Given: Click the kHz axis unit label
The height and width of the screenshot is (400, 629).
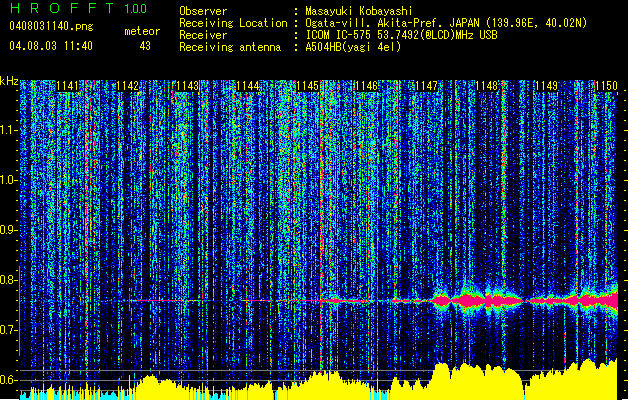Looking at the screenshot, I should pyautogui.click(x=9, y=81).
